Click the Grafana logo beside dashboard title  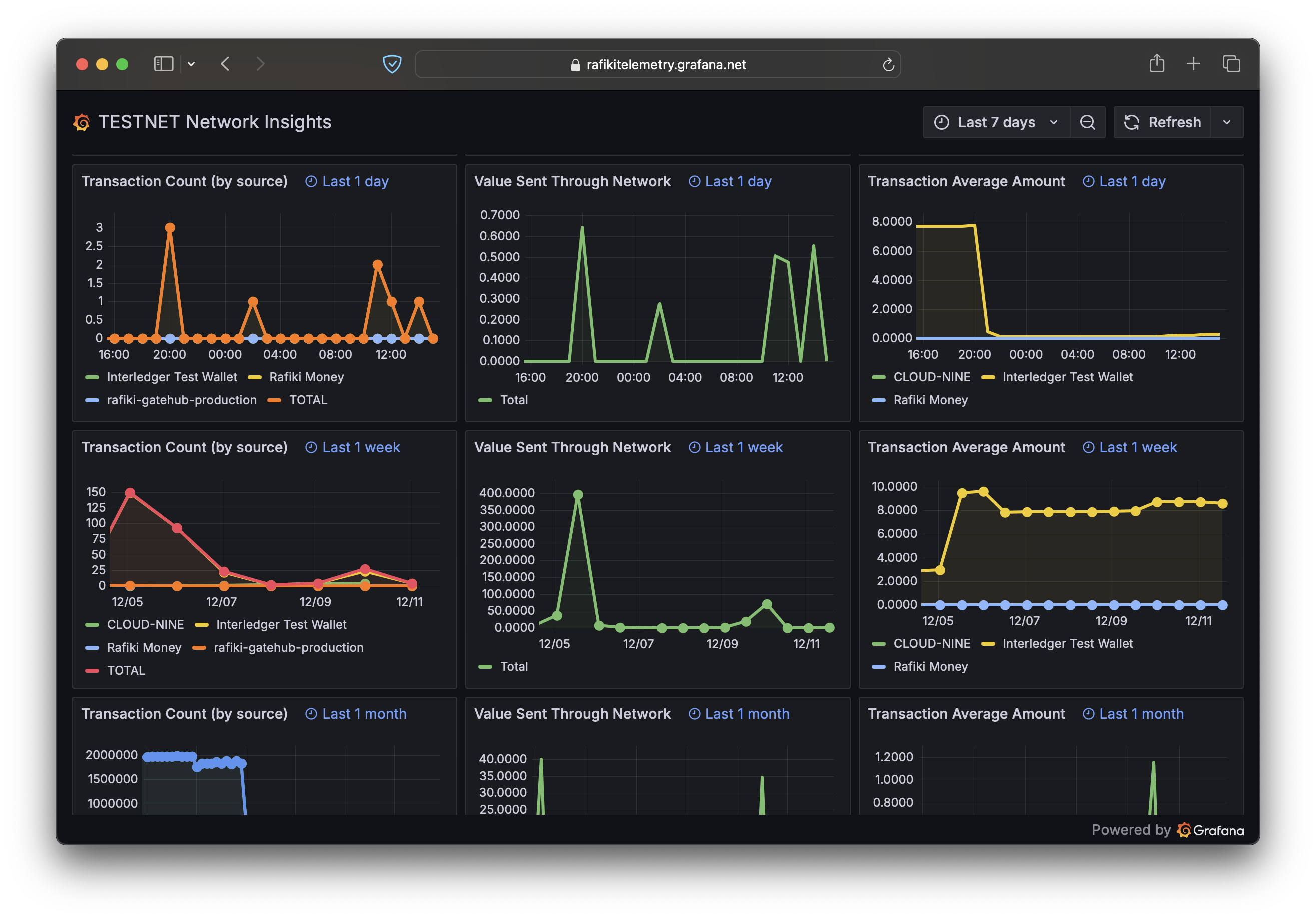[x=82, y=122]
